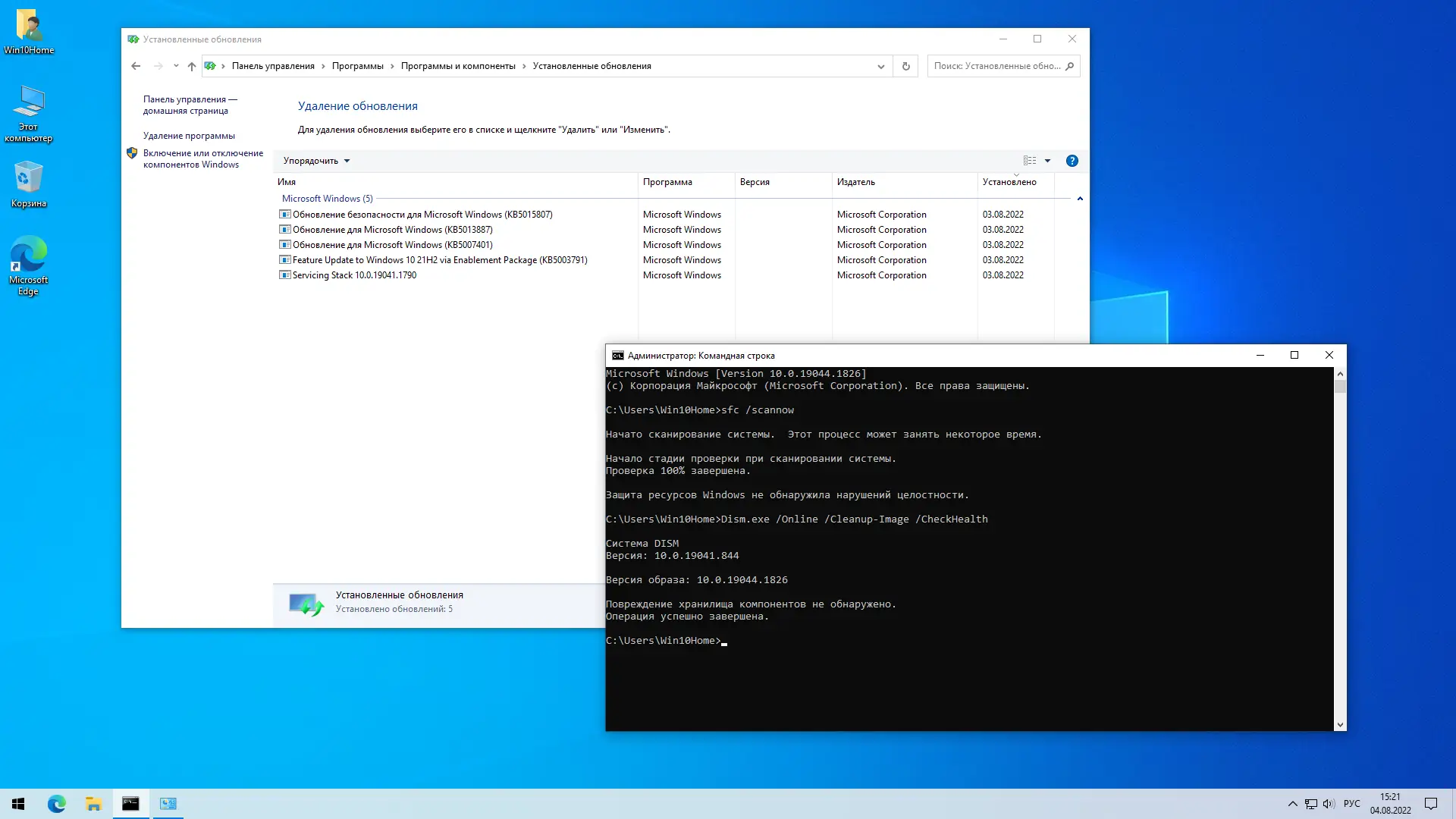Refresh the Installed Updates list
The image size is (1456, 819).
pos(905,66)
